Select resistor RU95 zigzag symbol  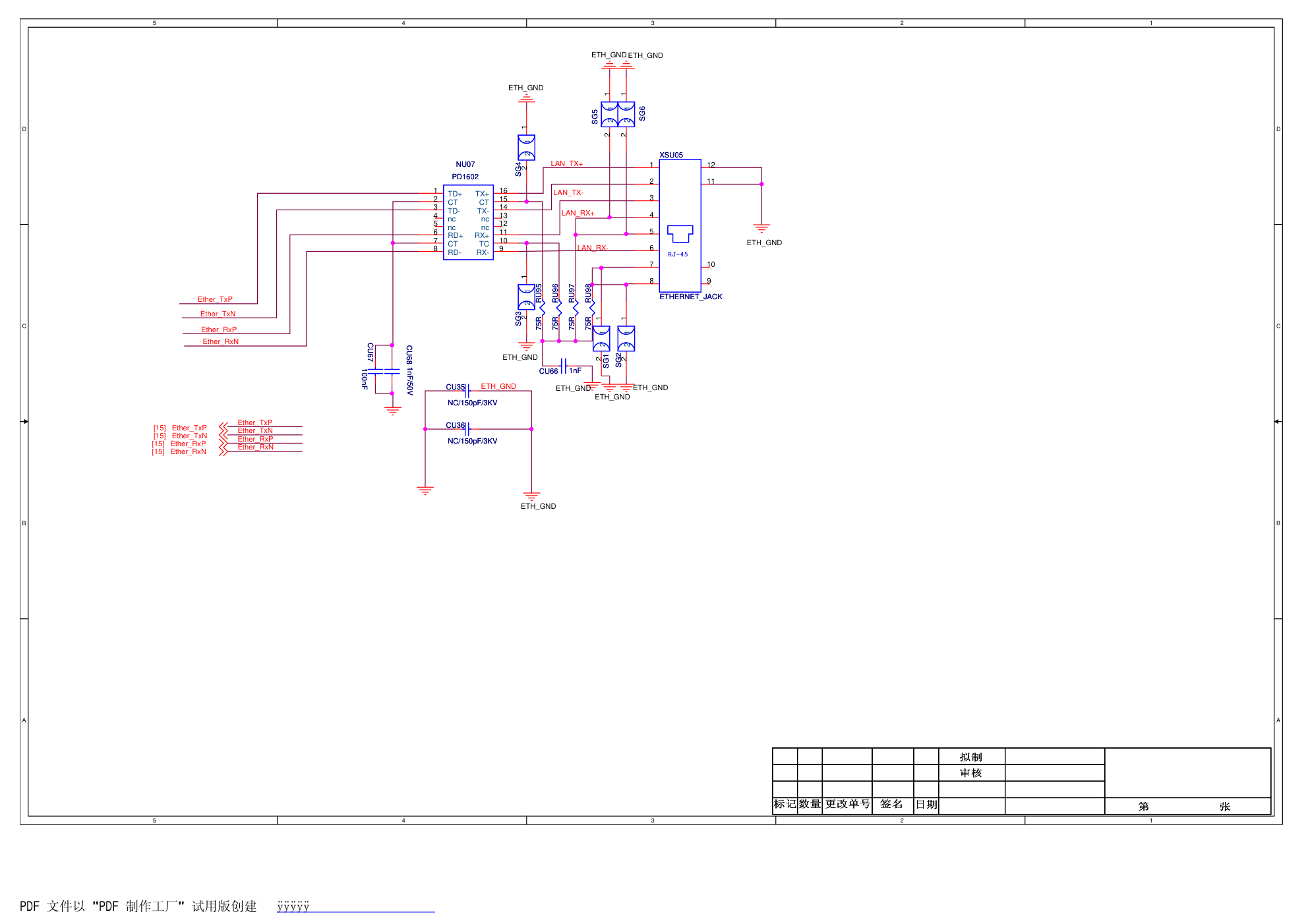[543, 307]
